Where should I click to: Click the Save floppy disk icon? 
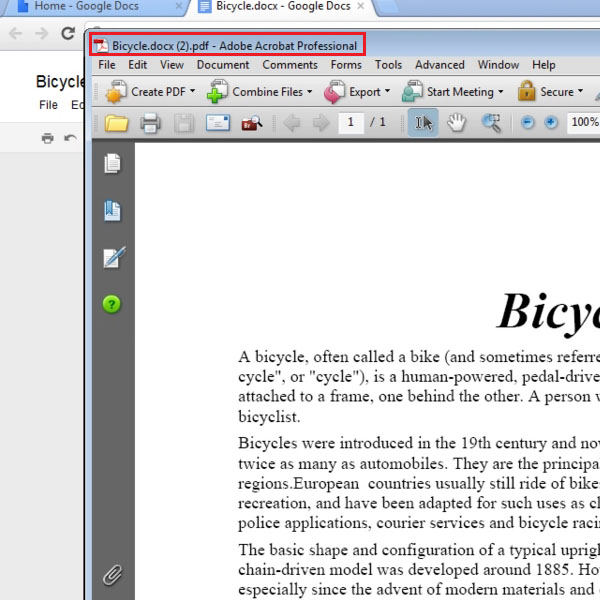click(184, 123)
